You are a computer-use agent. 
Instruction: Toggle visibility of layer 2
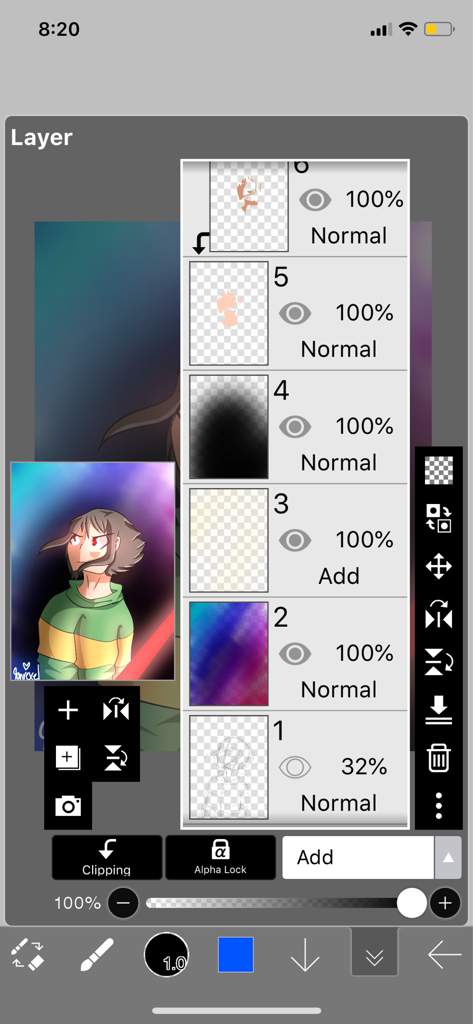pos(295,654)
